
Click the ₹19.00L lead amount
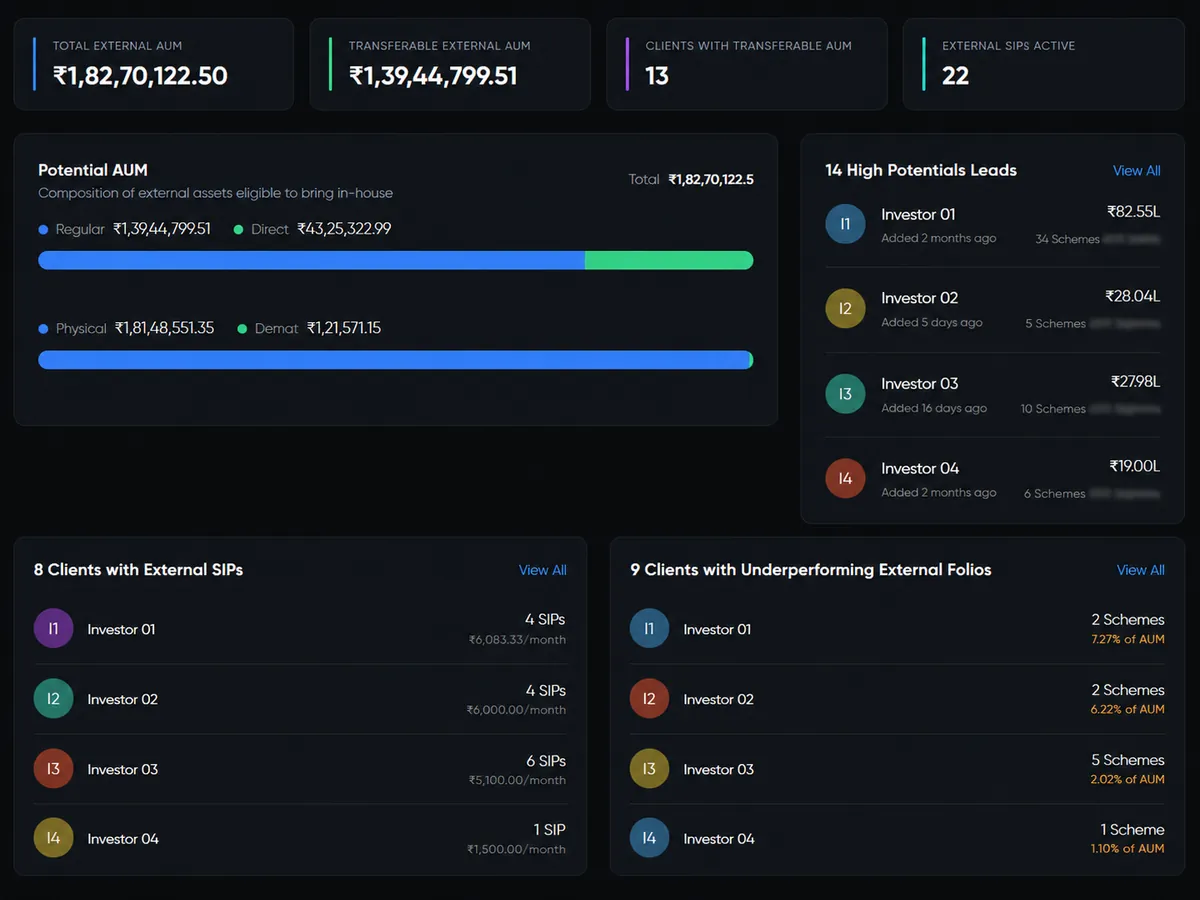pos(1135,467)
